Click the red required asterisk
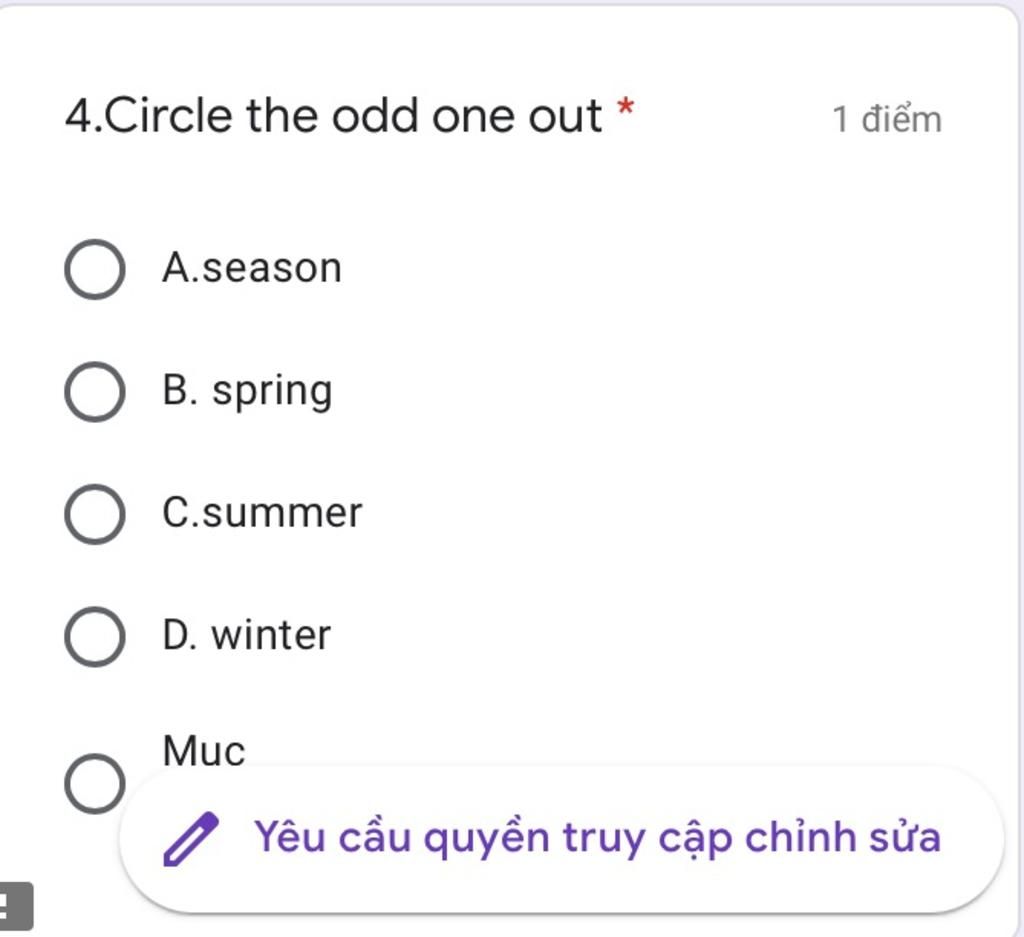1024x937 pixels. 626,107
